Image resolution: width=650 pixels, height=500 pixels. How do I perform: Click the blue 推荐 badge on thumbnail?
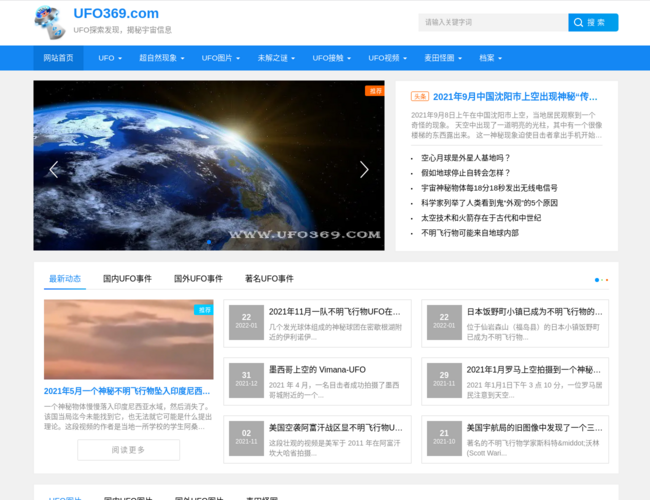pyautogui.click(x=204, y=310)
